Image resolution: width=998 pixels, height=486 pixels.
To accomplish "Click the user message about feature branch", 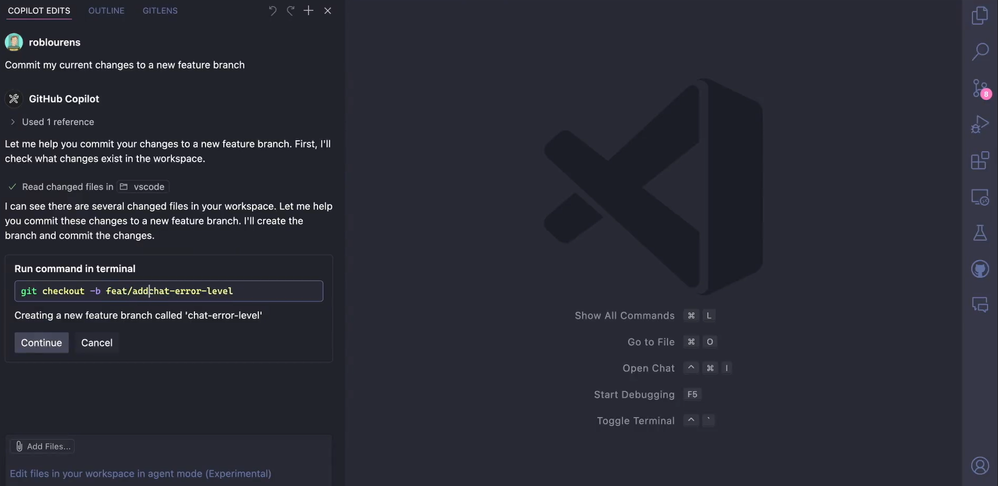I will coord(125,65).
